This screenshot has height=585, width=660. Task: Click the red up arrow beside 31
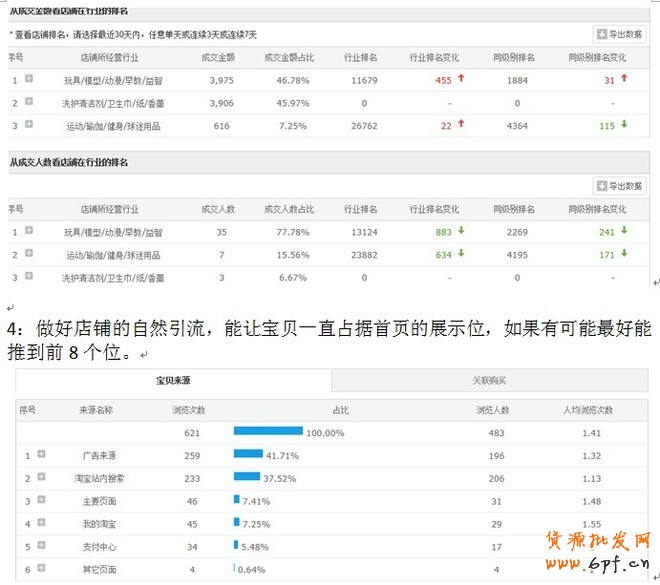click(x=624, y=79)
